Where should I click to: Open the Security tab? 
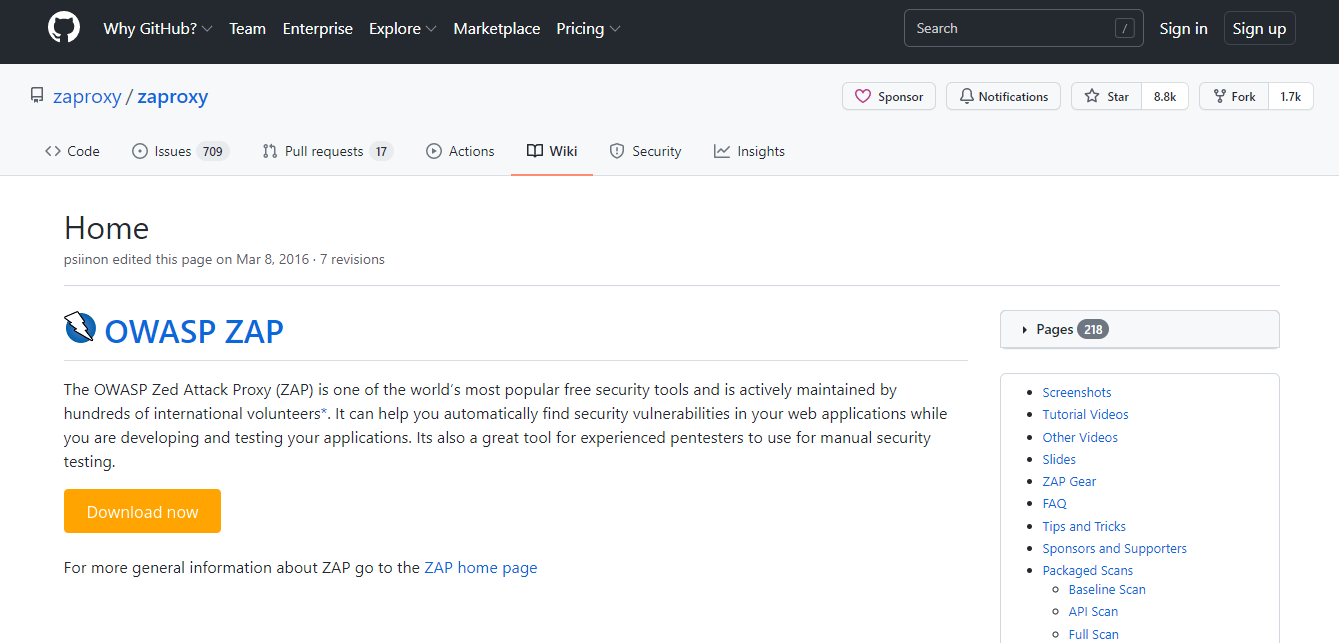click(645, 151)
